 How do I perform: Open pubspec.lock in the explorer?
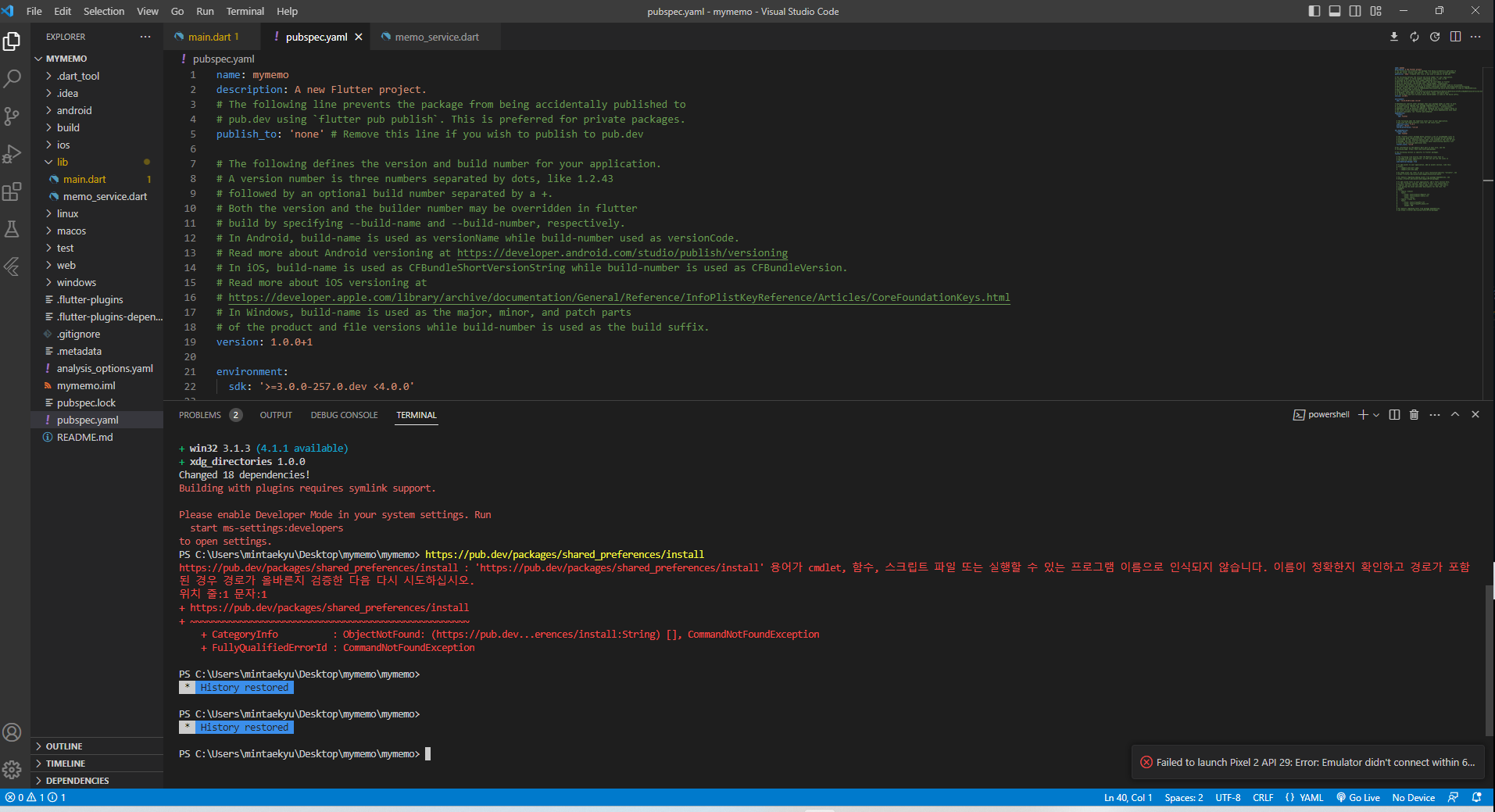[x=97, y=402]
